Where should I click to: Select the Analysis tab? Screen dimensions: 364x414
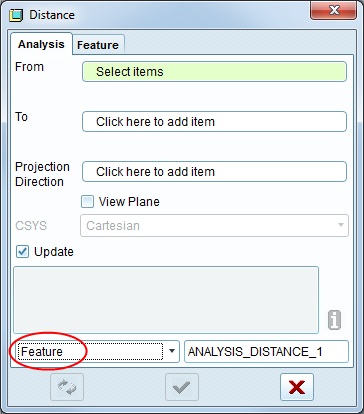pyautogui.click(x=41, y=44)
